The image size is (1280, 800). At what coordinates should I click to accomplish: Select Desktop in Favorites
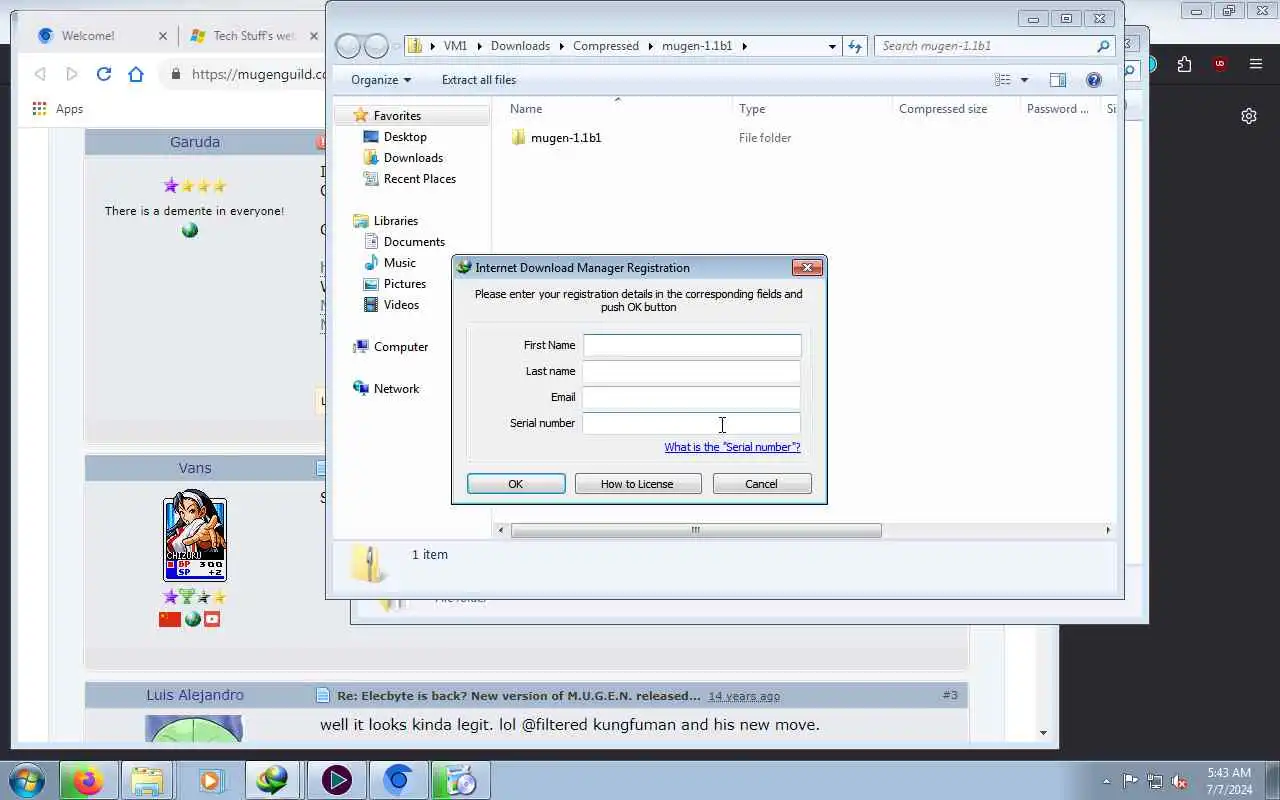pos(405,137)
